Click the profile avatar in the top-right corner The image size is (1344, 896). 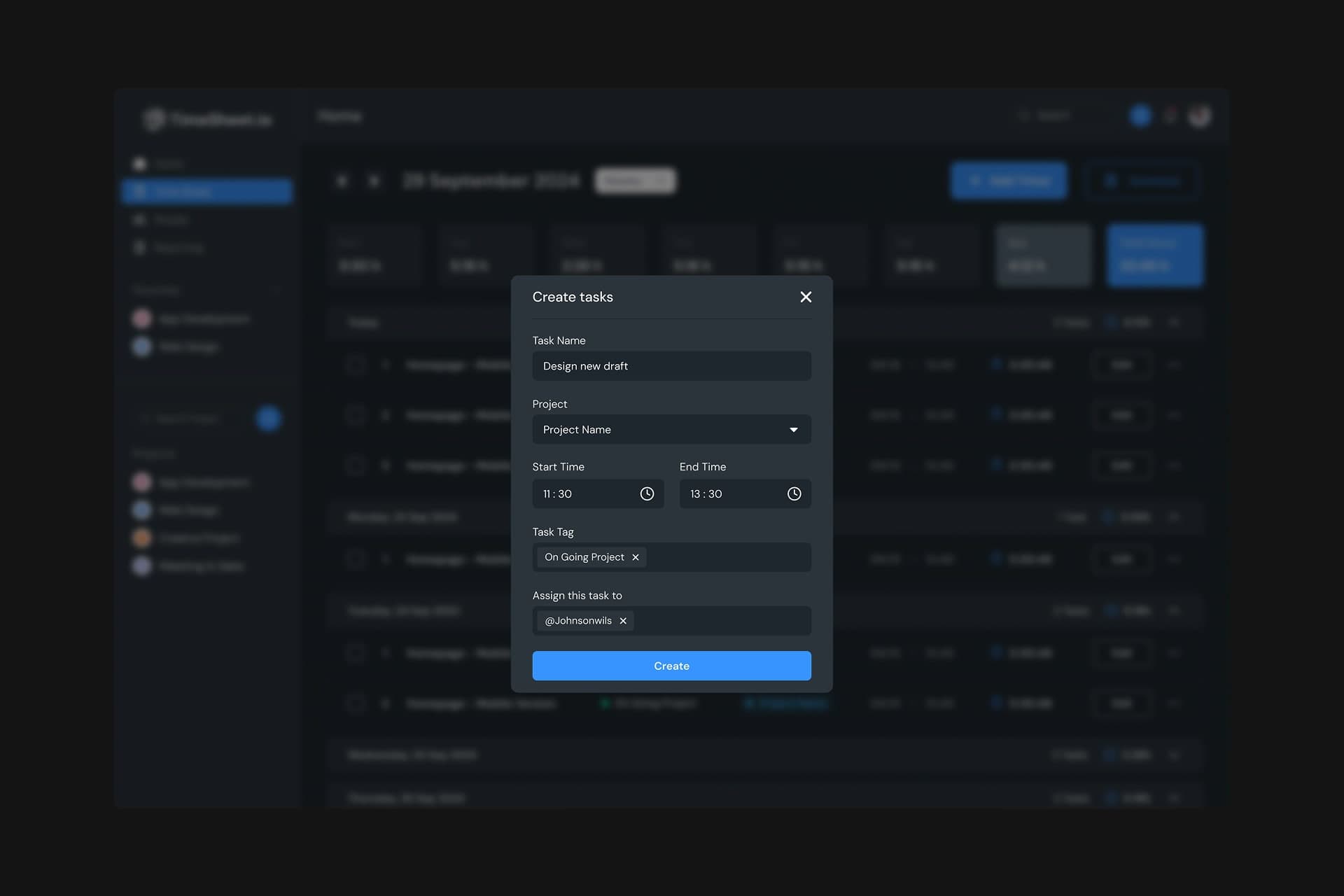coord(1200,115)
